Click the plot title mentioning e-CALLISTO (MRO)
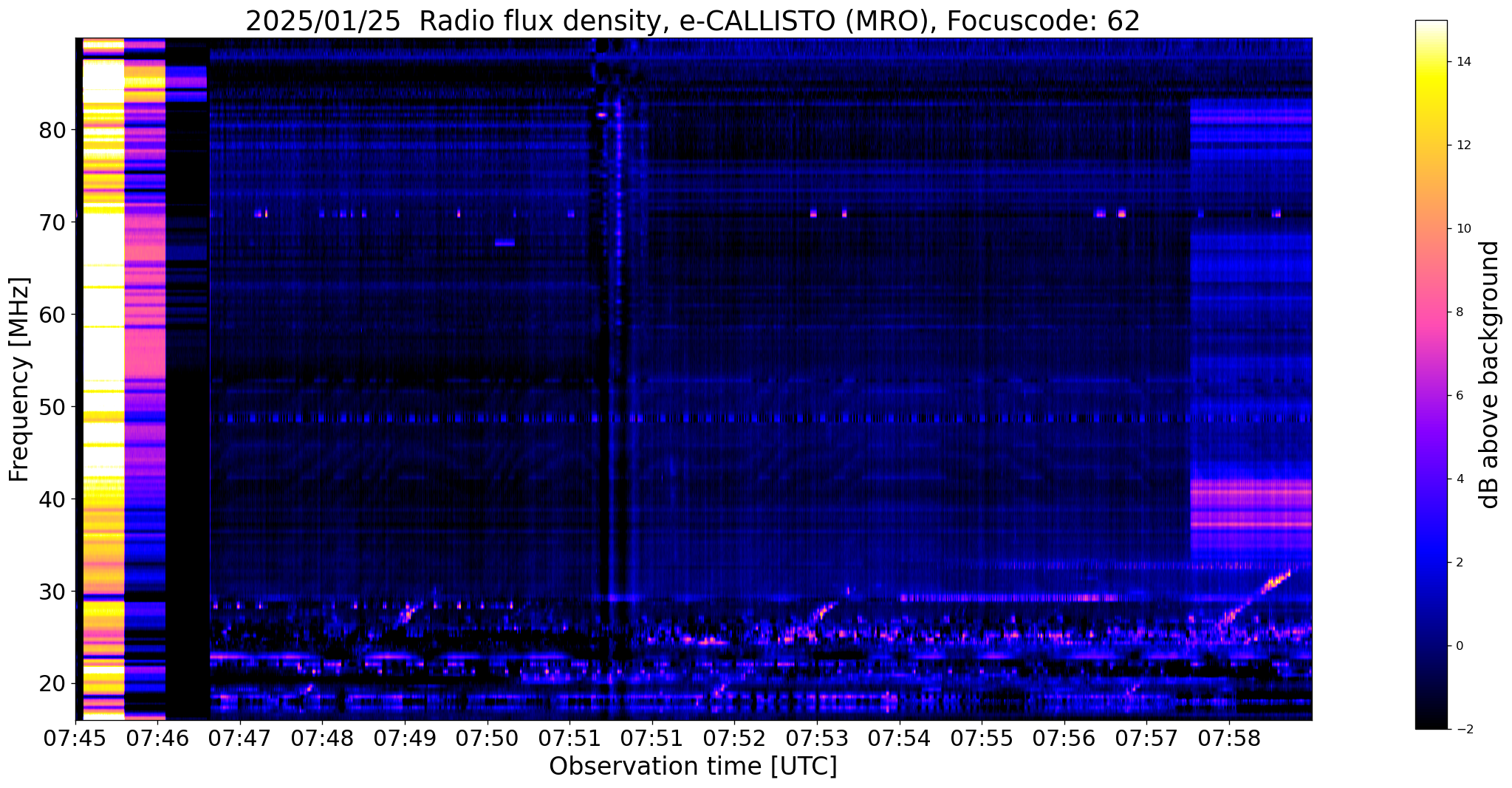The image size is (1512, 788). (x=693, y=21)
